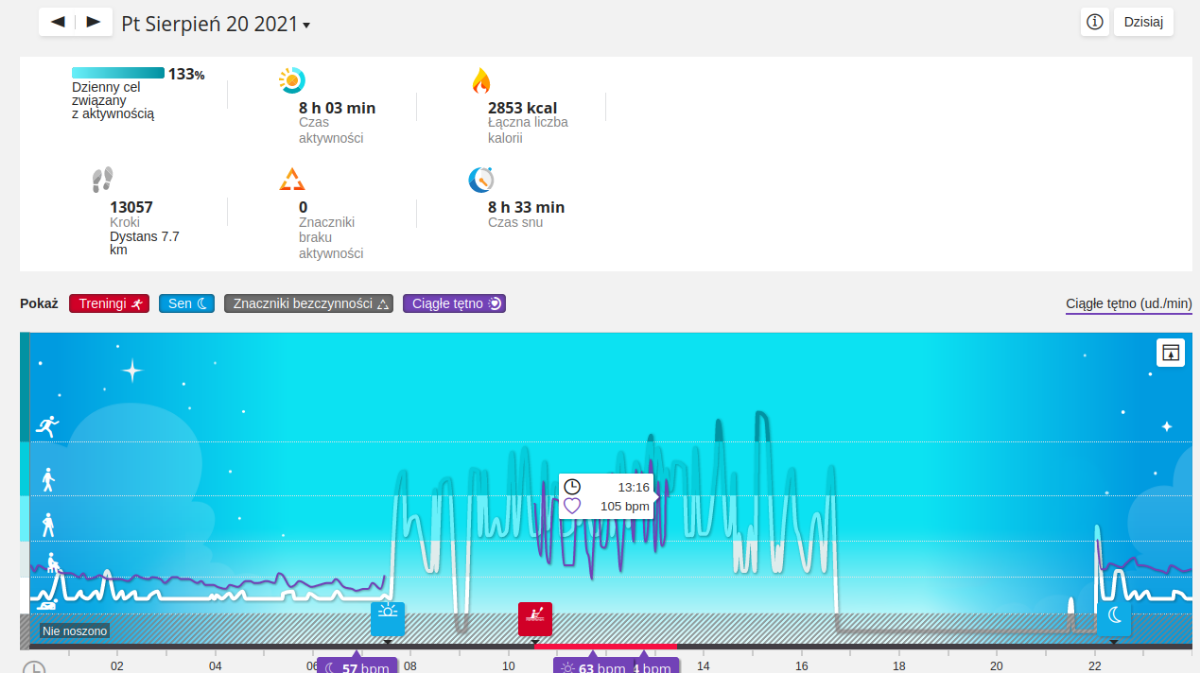The width and height of the screenshot is (1200, 673).
Task: Go to the next day arrow
Action: (x=93, y=22)
